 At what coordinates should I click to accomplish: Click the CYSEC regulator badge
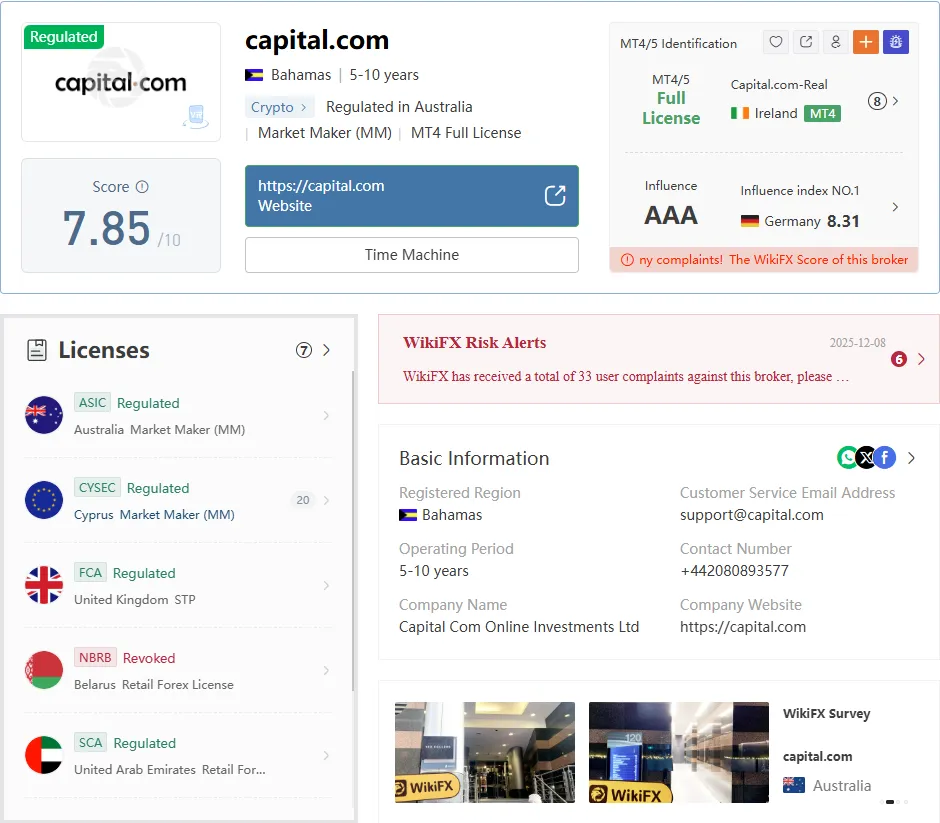coord(97,487)
